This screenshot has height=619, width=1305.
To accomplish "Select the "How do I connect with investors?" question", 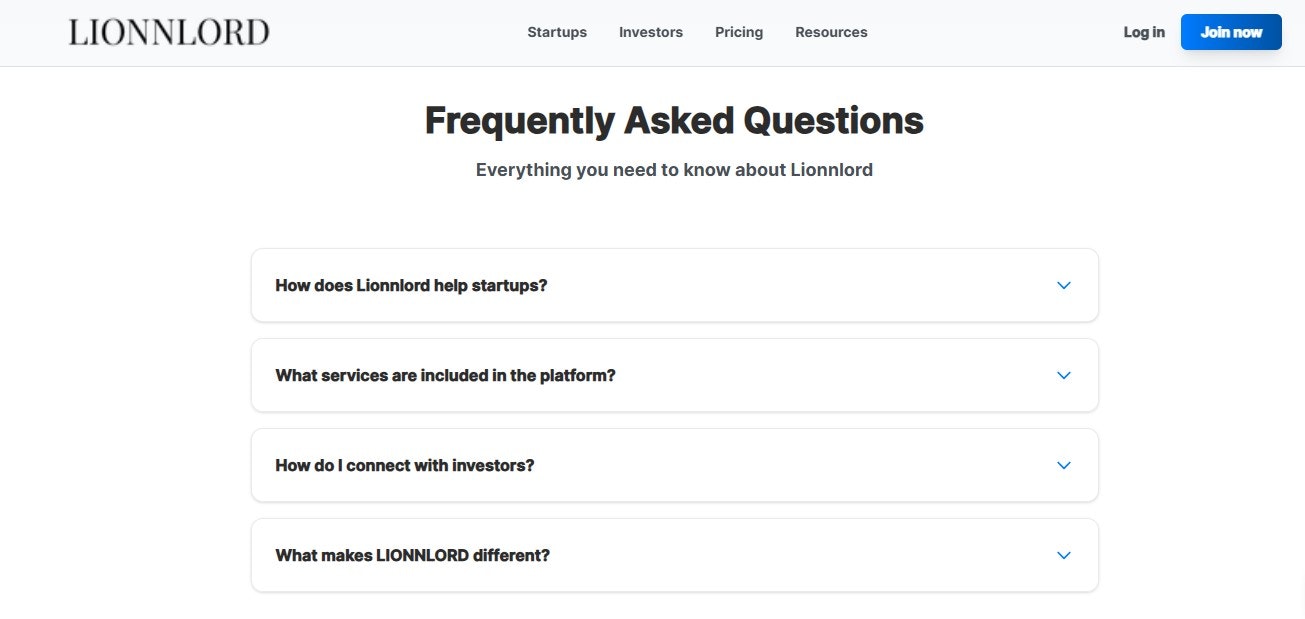I will pyautogui.click(x=405, y=465).
